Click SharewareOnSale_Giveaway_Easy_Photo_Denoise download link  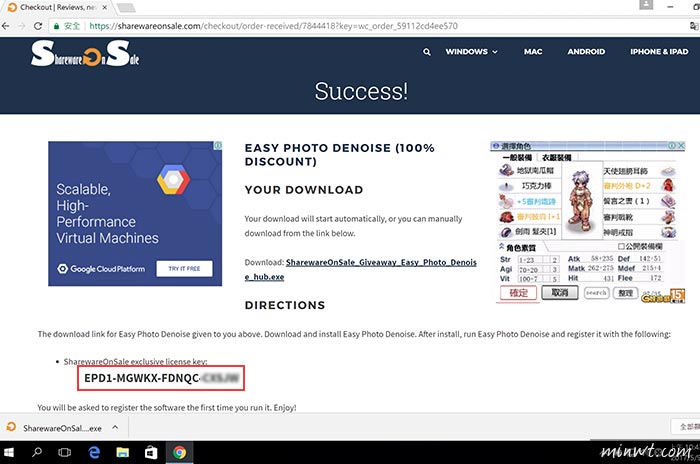[360, 269]
